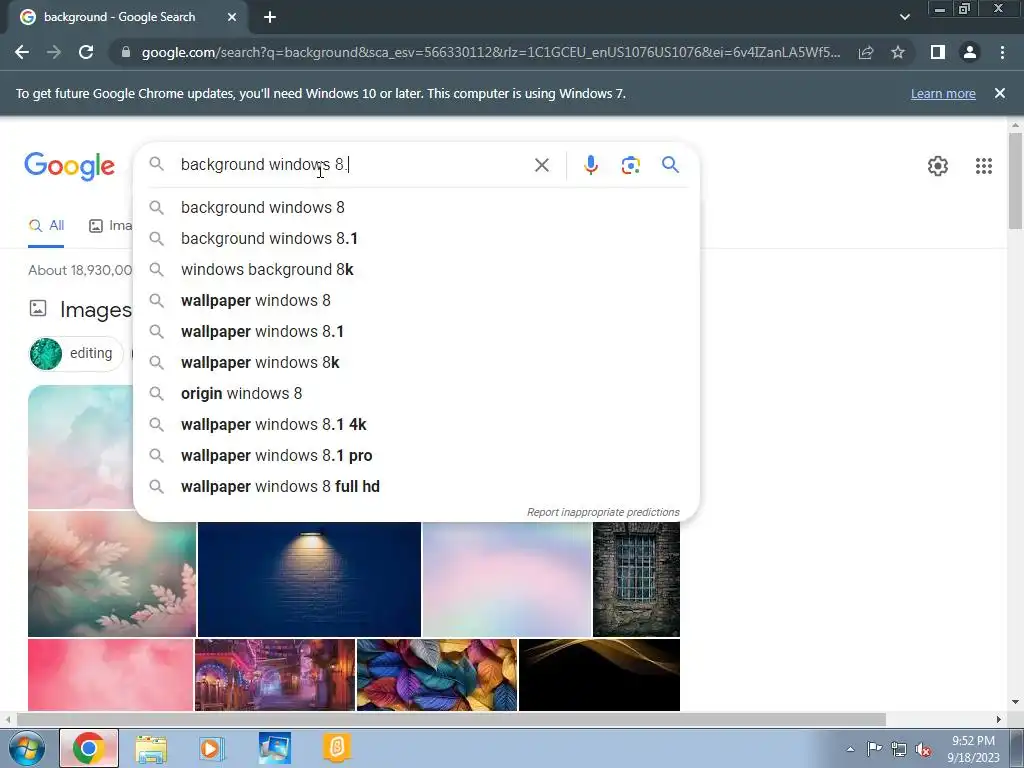
Task: Reload the current page
Action: 86,52
